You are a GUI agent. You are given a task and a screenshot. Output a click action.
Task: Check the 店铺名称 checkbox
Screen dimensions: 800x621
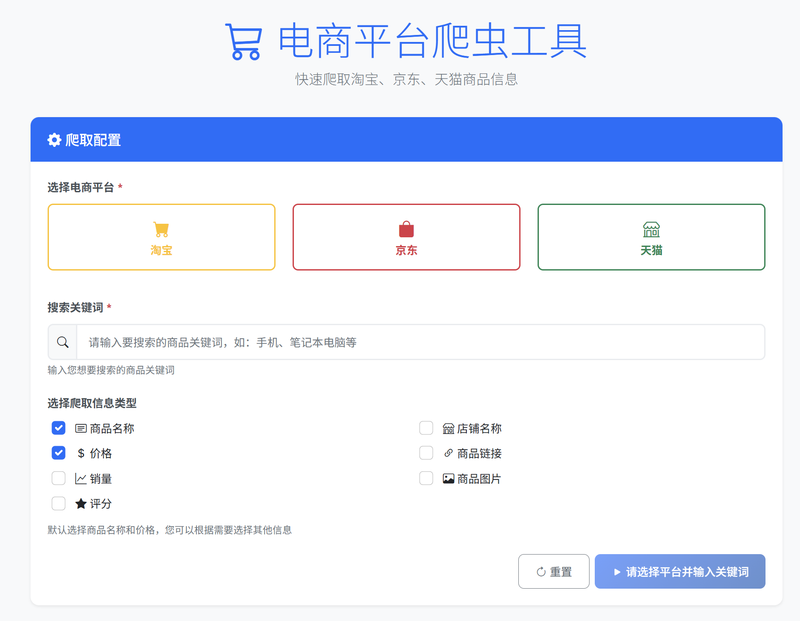[x=426, y=428]
